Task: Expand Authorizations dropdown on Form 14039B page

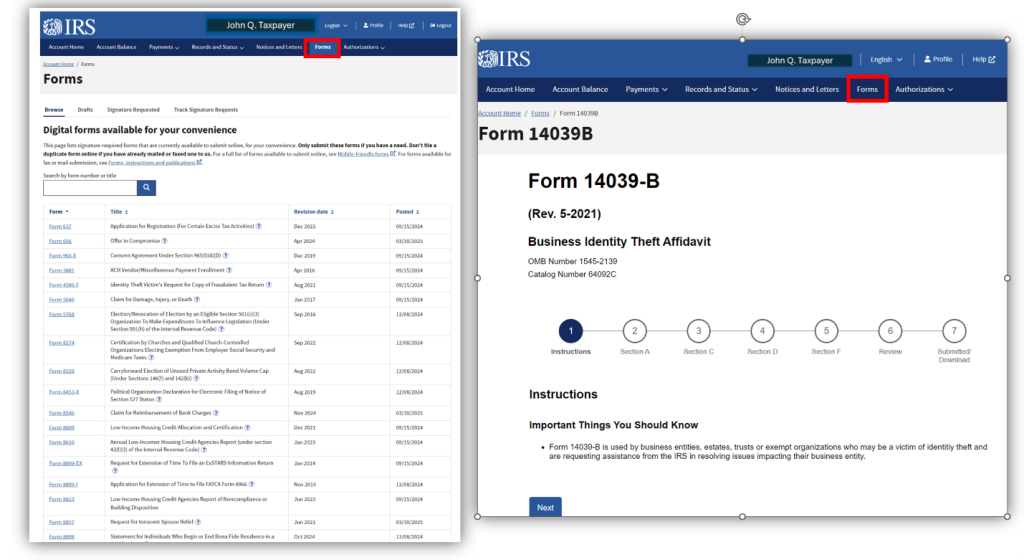Action: coord(923,89)
